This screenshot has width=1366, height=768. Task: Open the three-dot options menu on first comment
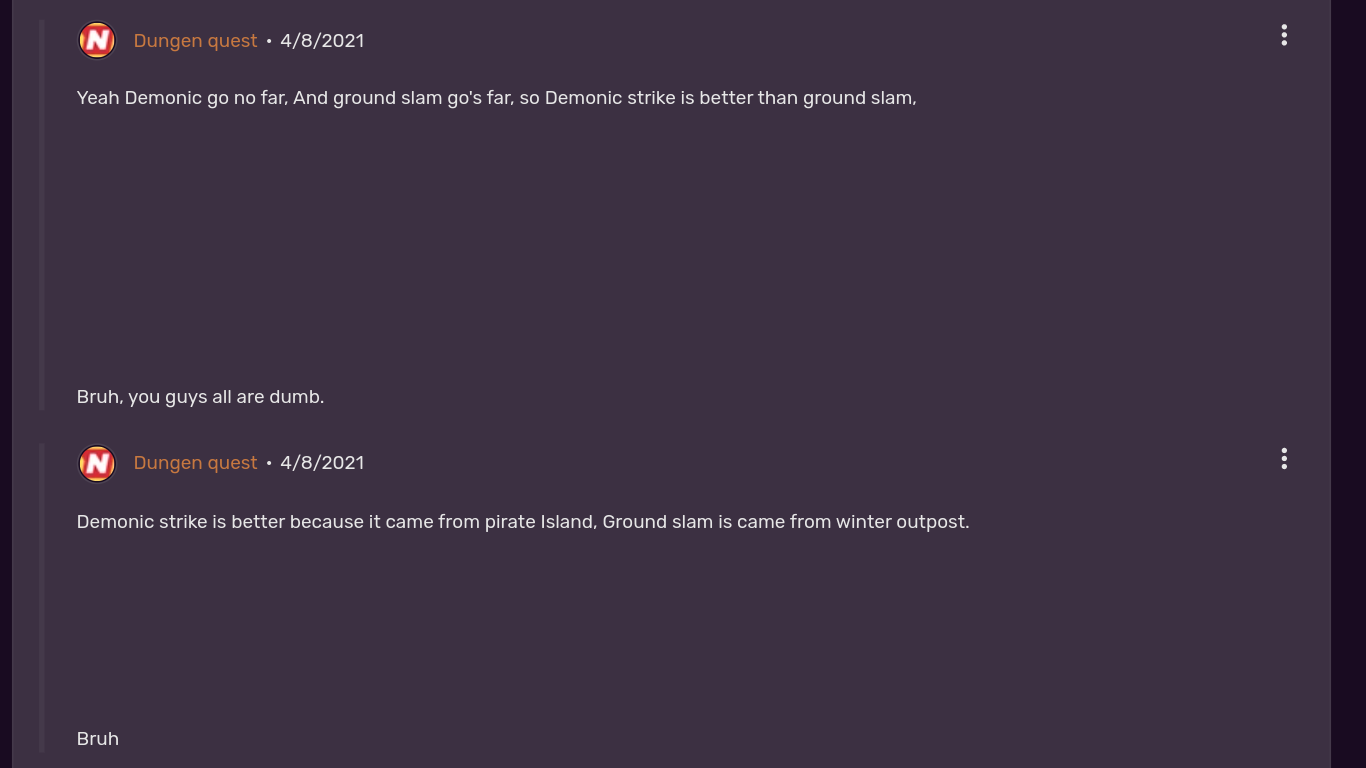[x=1284, y=35]
